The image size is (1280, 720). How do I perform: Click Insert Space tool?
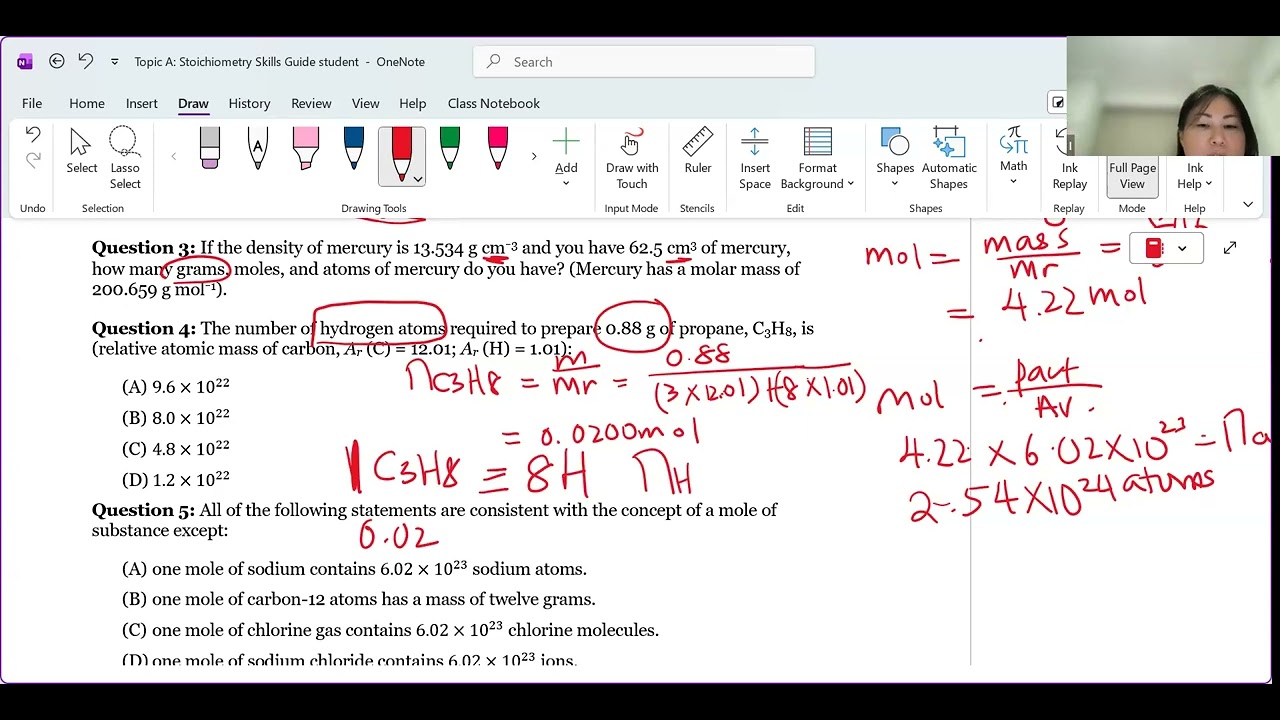pos(755,158)
